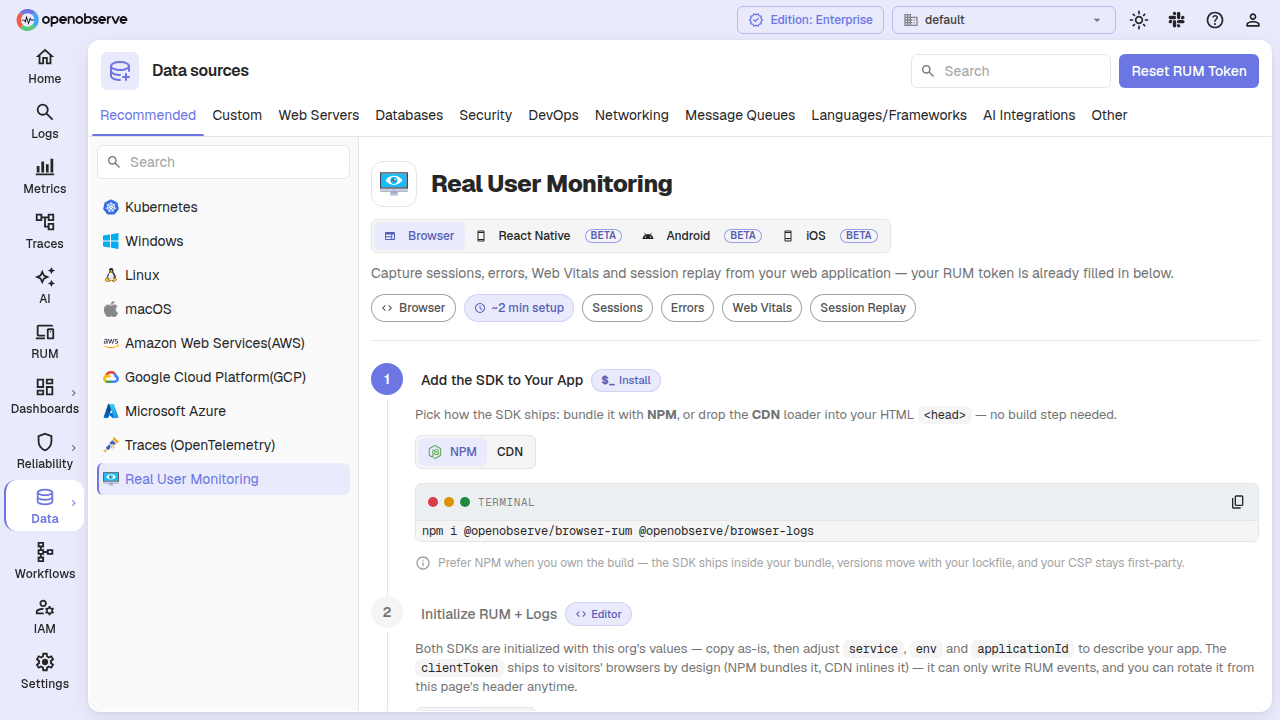Expand the Dashboards submenu chevron
This screenshot has width=1280, height=720.
pos(74,393)
